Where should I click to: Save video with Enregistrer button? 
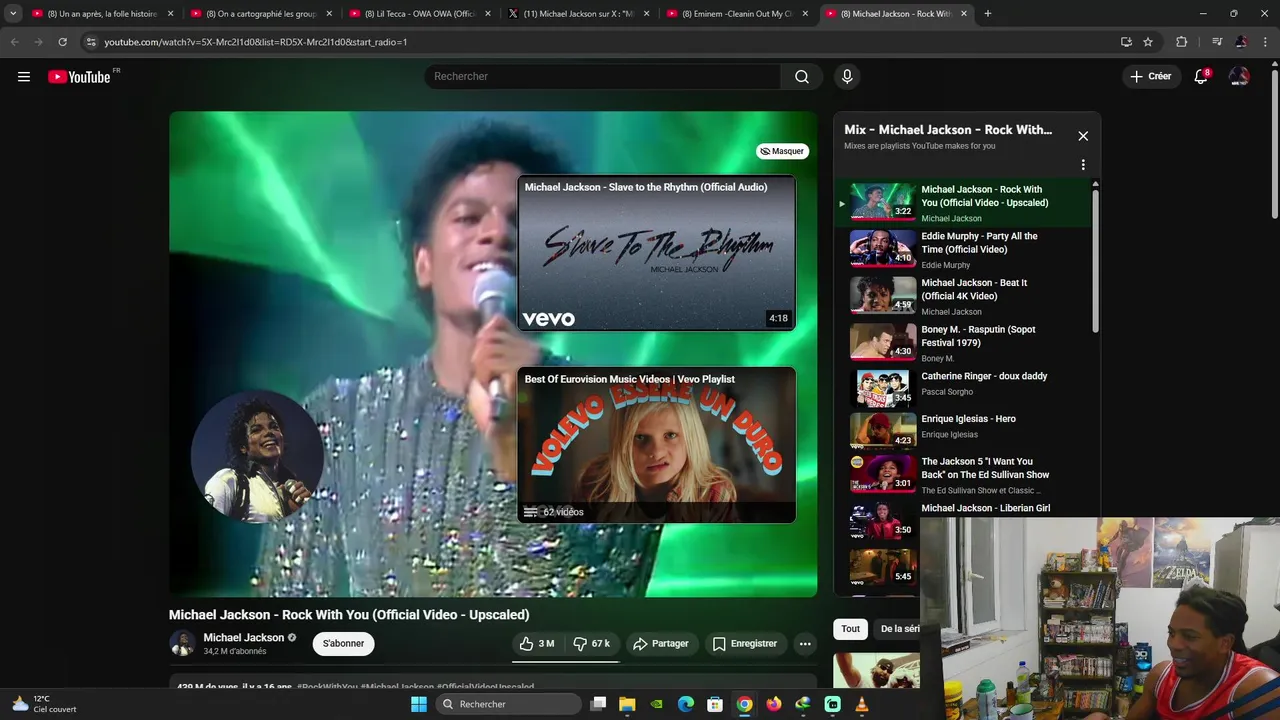click(744, 644)
